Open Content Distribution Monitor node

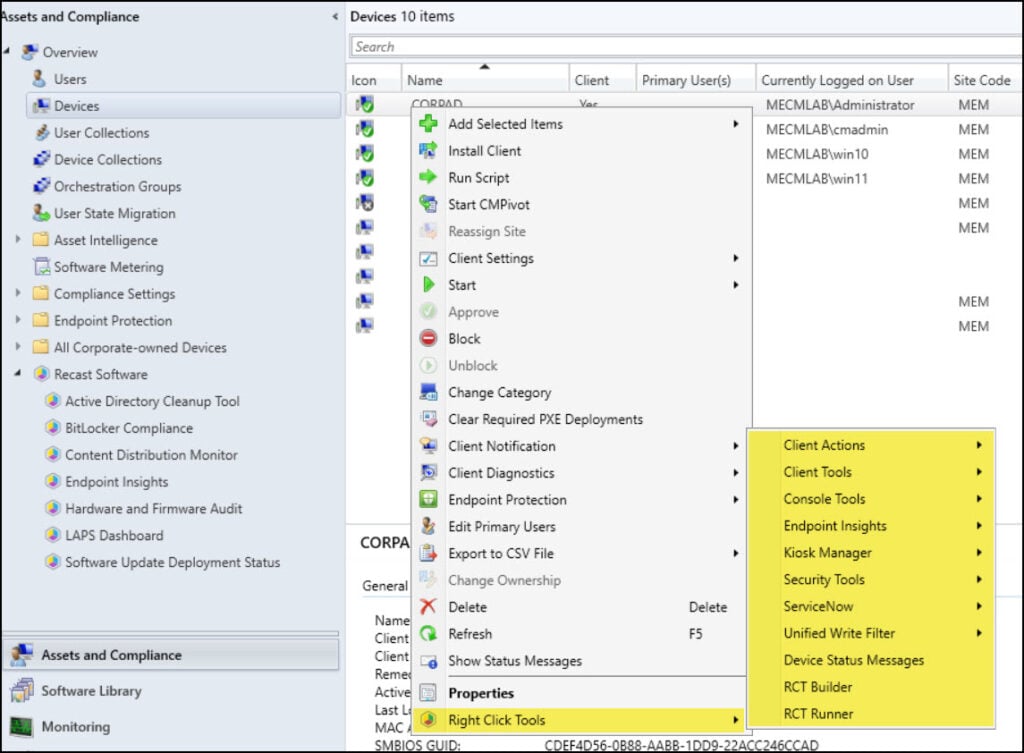[151, 455]
